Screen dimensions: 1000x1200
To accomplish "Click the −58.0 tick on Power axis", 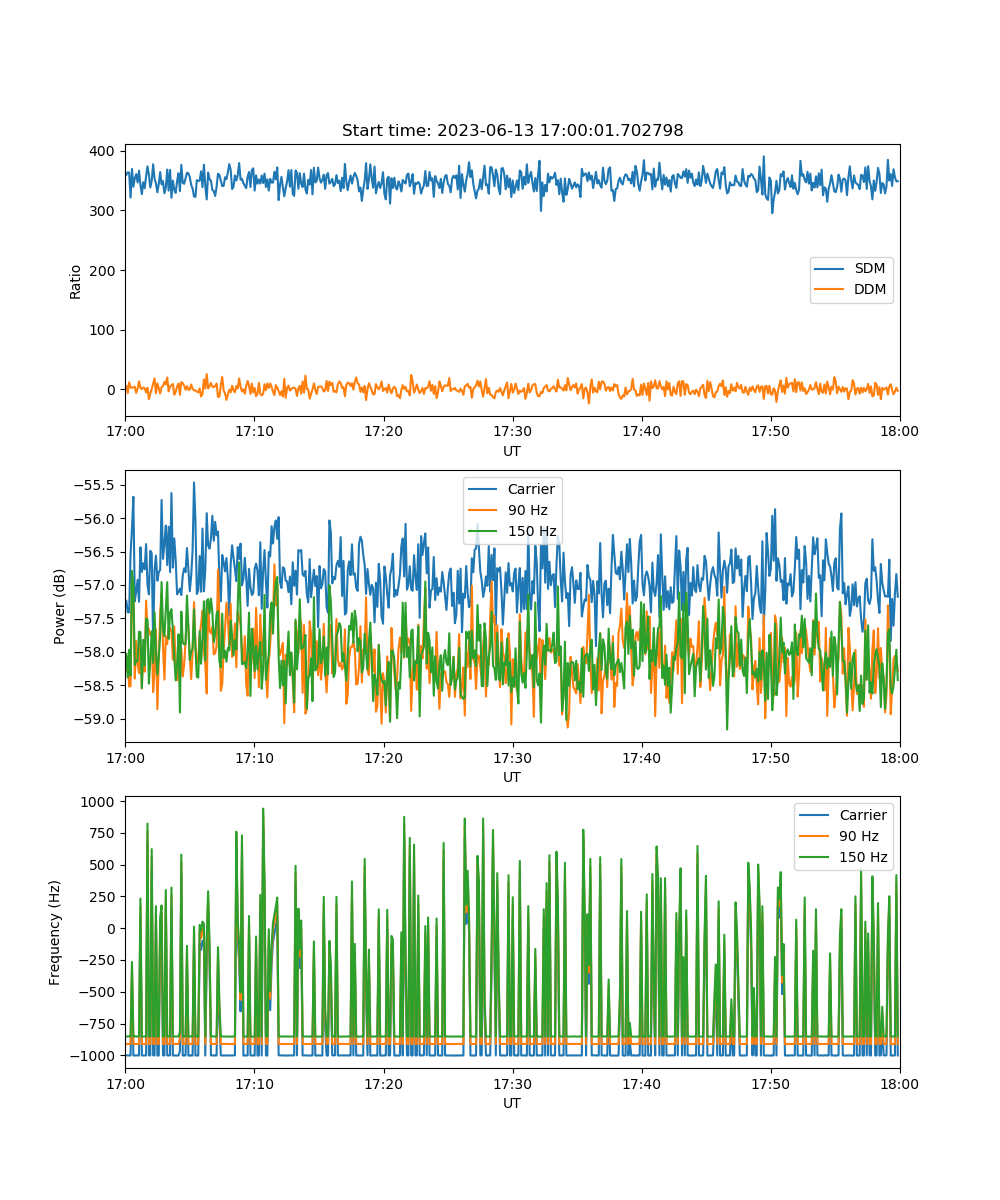I will tap(94, 652).
